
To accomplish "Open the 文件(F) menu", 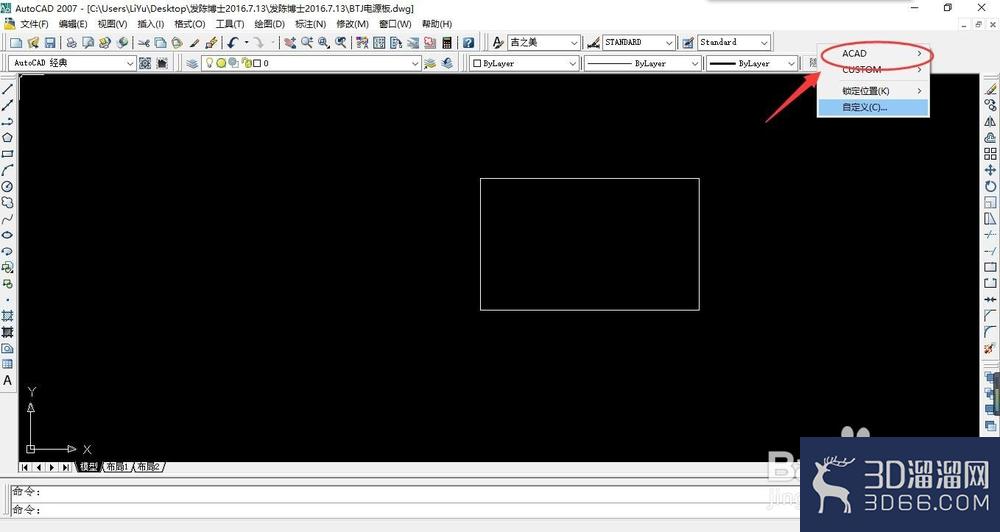I will tap(34, 24).
